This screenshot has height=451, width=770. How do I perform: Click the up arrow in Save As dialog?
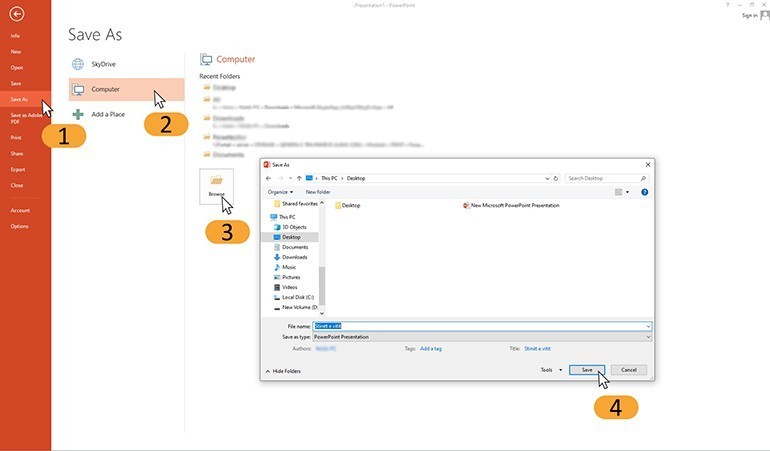pos(299,178)
